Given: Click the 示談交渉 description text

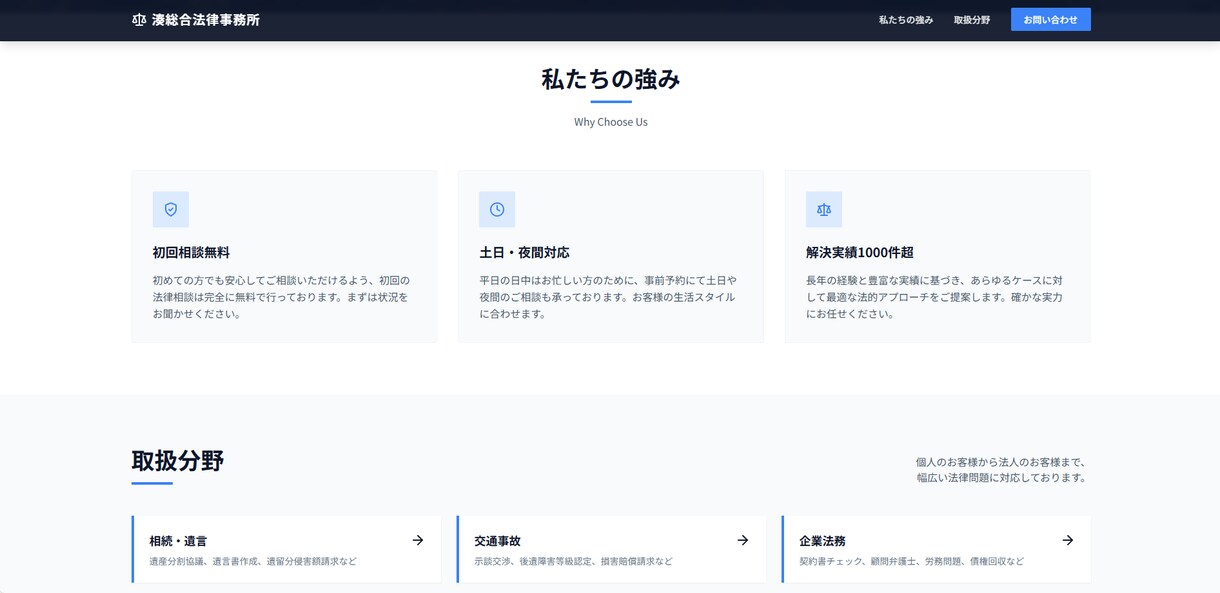Looking at the screenshot, I should [x=573, y=562].
